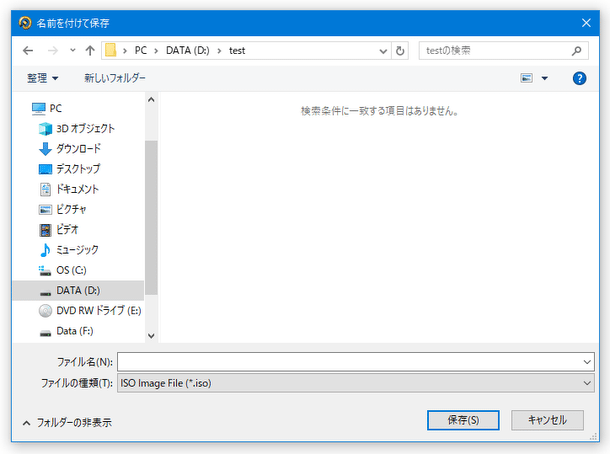610x454 pixels.
Task: Open the 整理 menu
Action: [43, 78]
